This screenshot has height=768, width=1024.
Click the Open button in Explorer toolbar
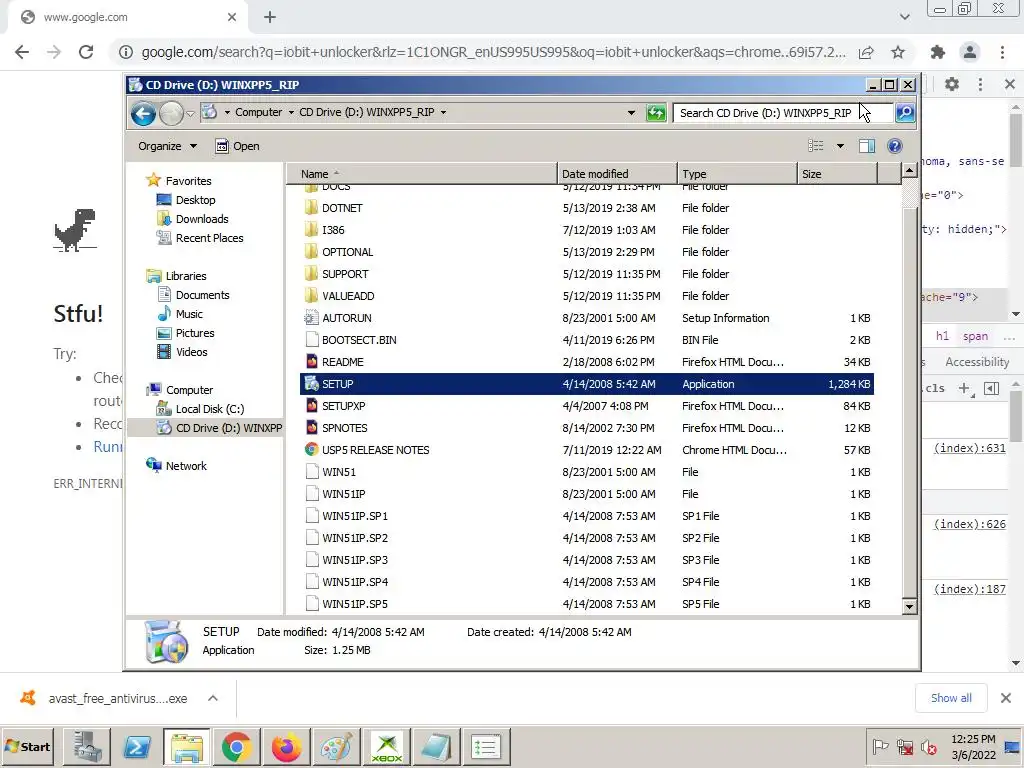pyautogui.click(x=238, y=146)
